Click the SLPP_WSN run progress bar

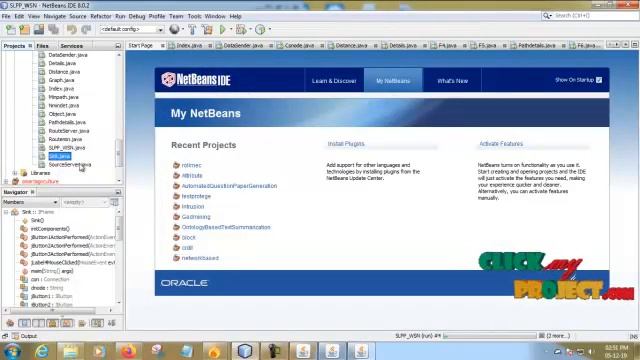point(489,336)
